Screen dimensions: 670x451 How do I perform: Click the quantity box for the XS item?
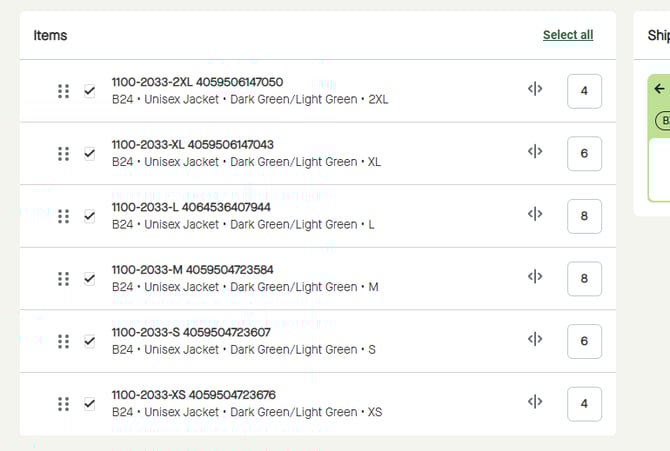(584, 404)
